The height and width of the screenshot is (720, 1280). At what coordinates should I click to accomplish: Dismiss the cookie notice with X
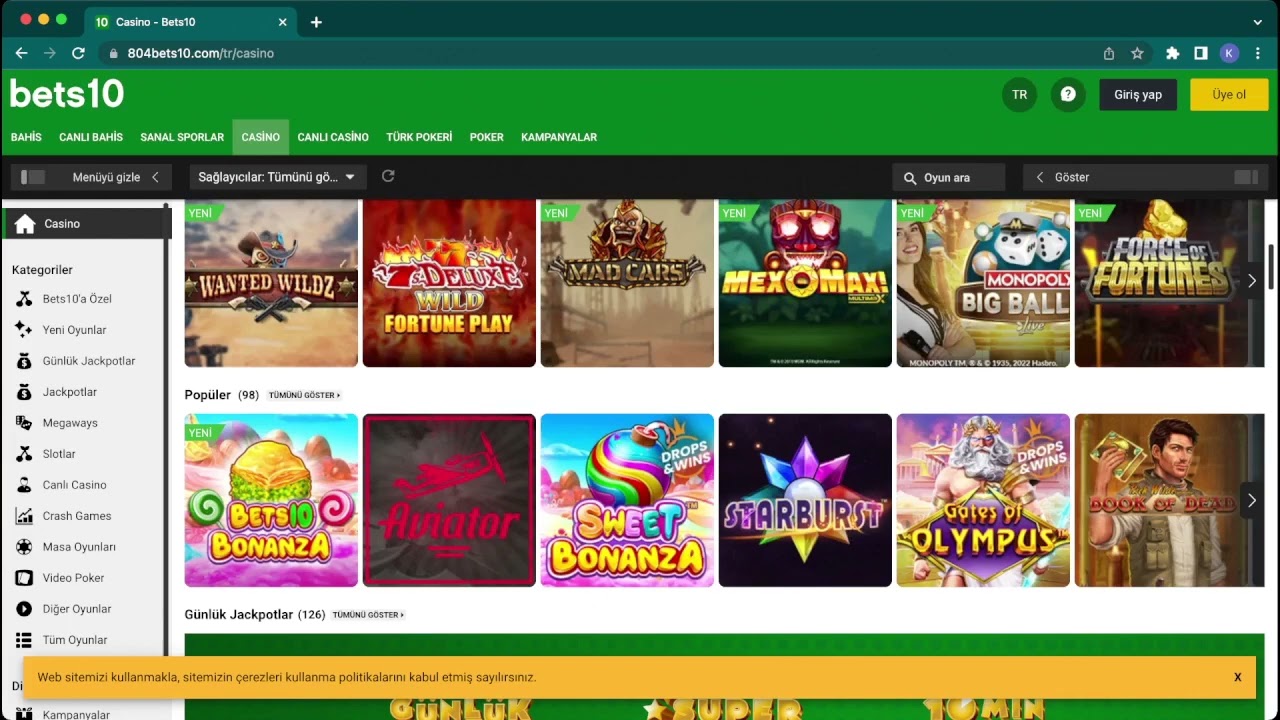[x=1237, y=677]
